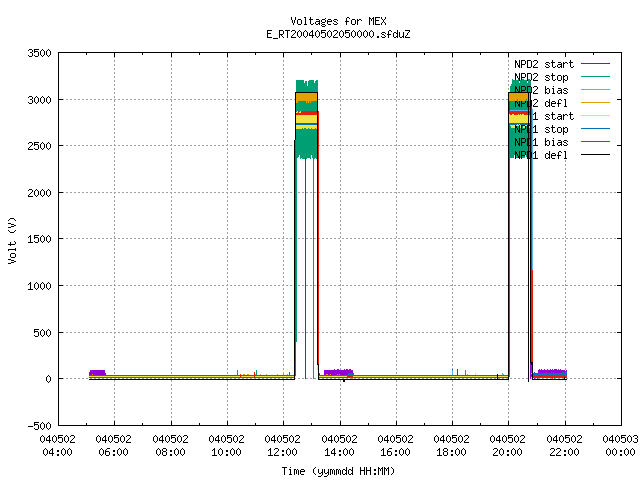Click the purple noise band near 21:30
640x480 pixels.
click(552, 371)
